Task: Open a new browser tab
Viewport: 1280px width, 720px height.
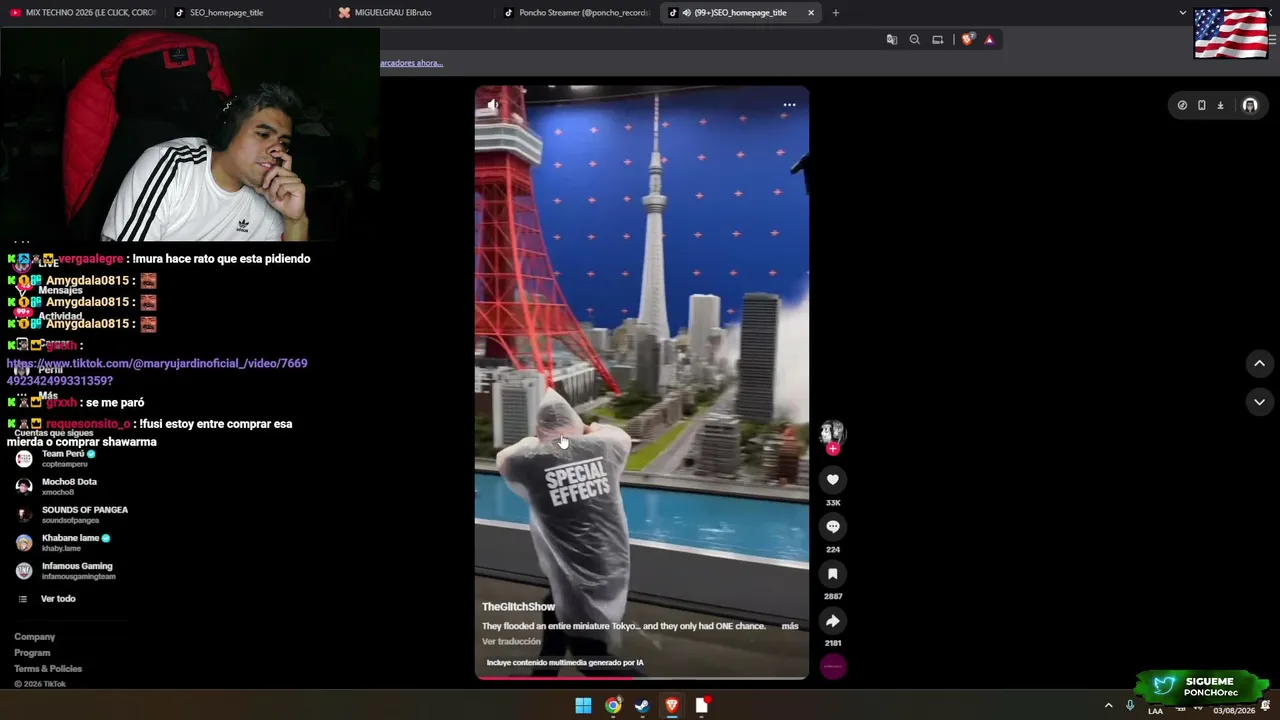Action: point(836,13)
